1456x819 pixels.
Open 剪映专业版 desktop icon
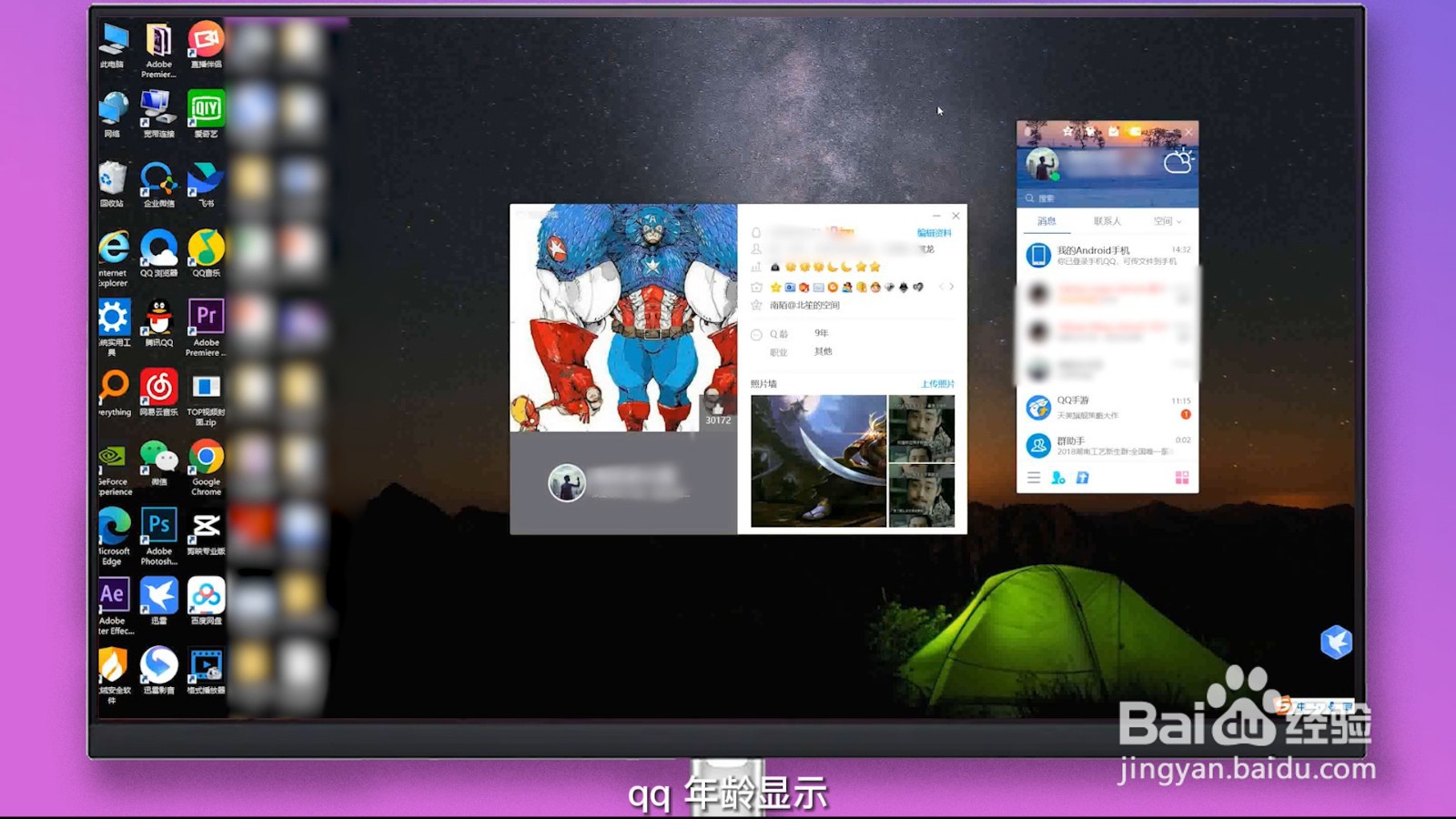pyautogui.click(x=207, y=532)
